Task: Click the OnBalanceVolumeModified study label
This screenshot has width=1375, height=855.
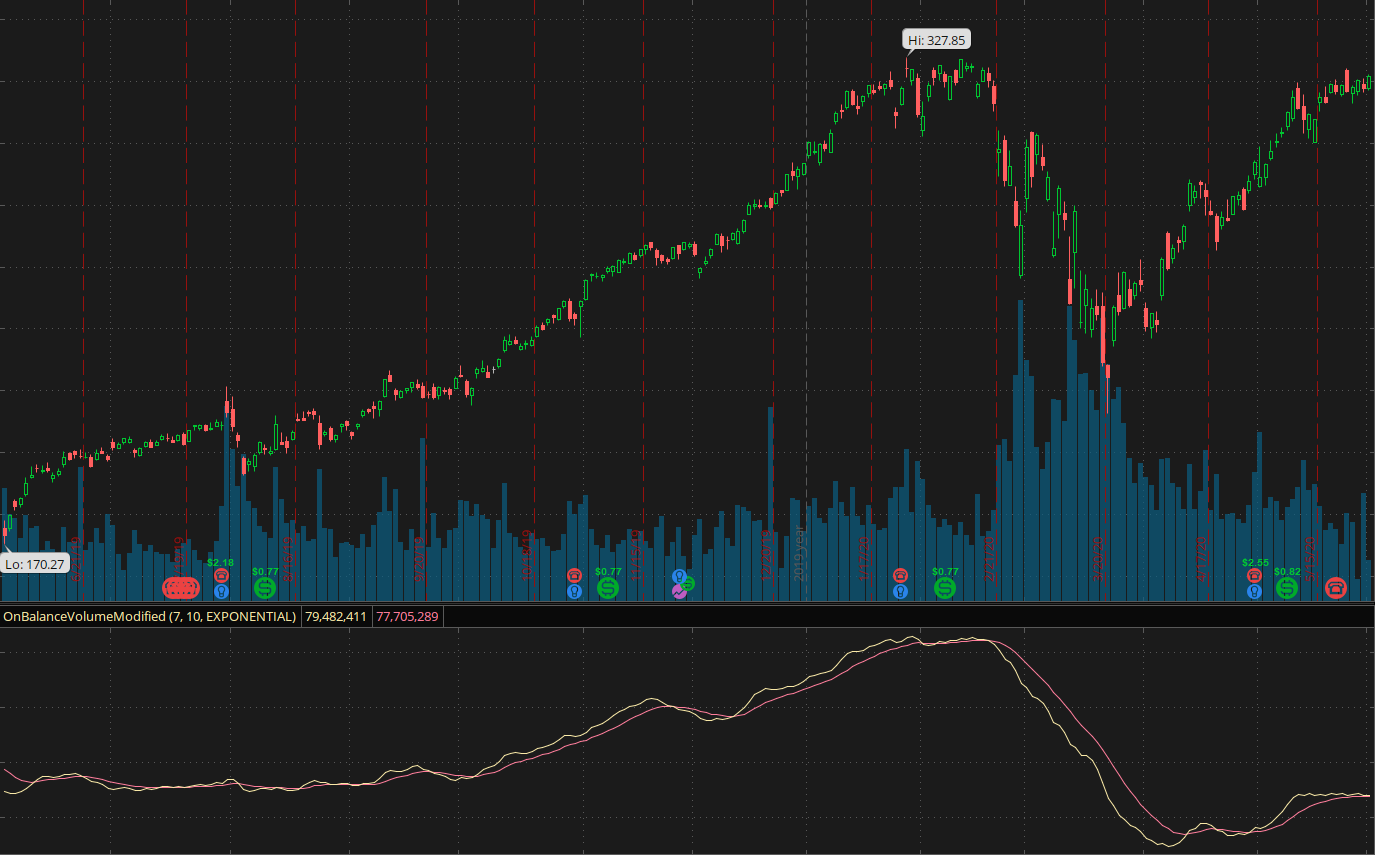Action: (x=149, y=617)
